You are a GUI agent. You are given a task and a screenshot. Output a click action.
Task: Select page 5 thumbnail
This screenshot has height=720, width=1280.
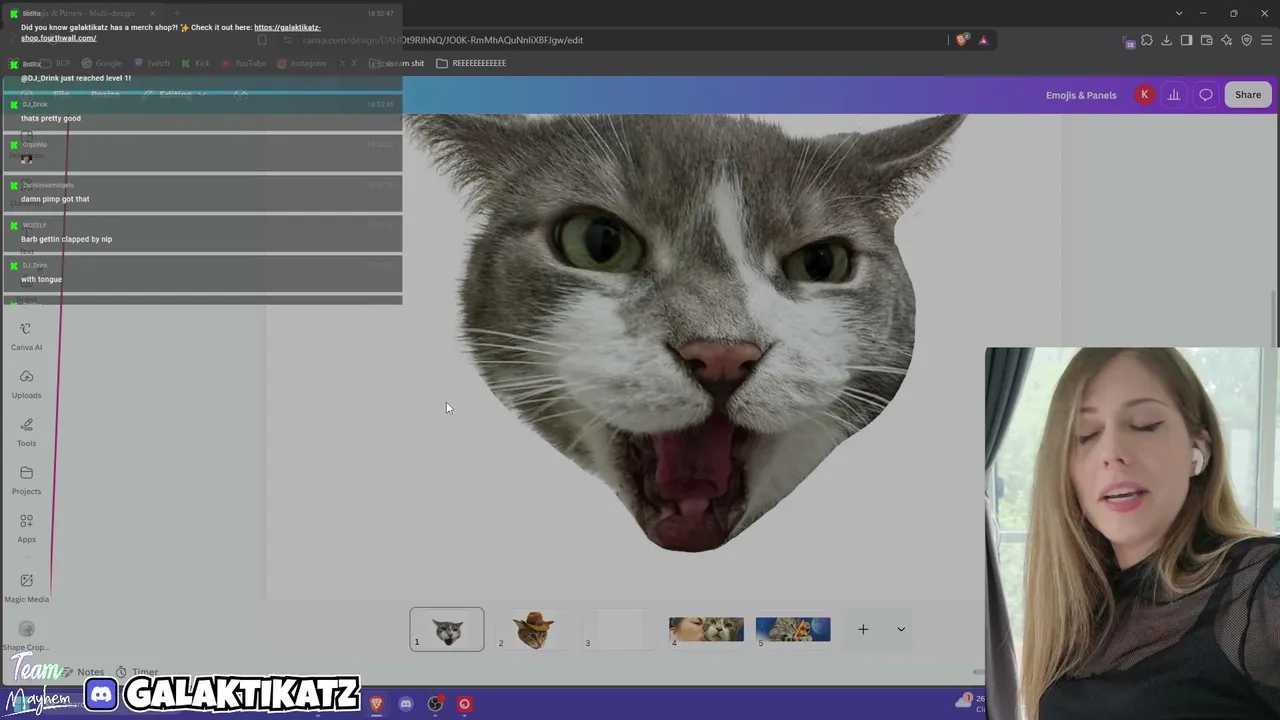tap(793, 629)
